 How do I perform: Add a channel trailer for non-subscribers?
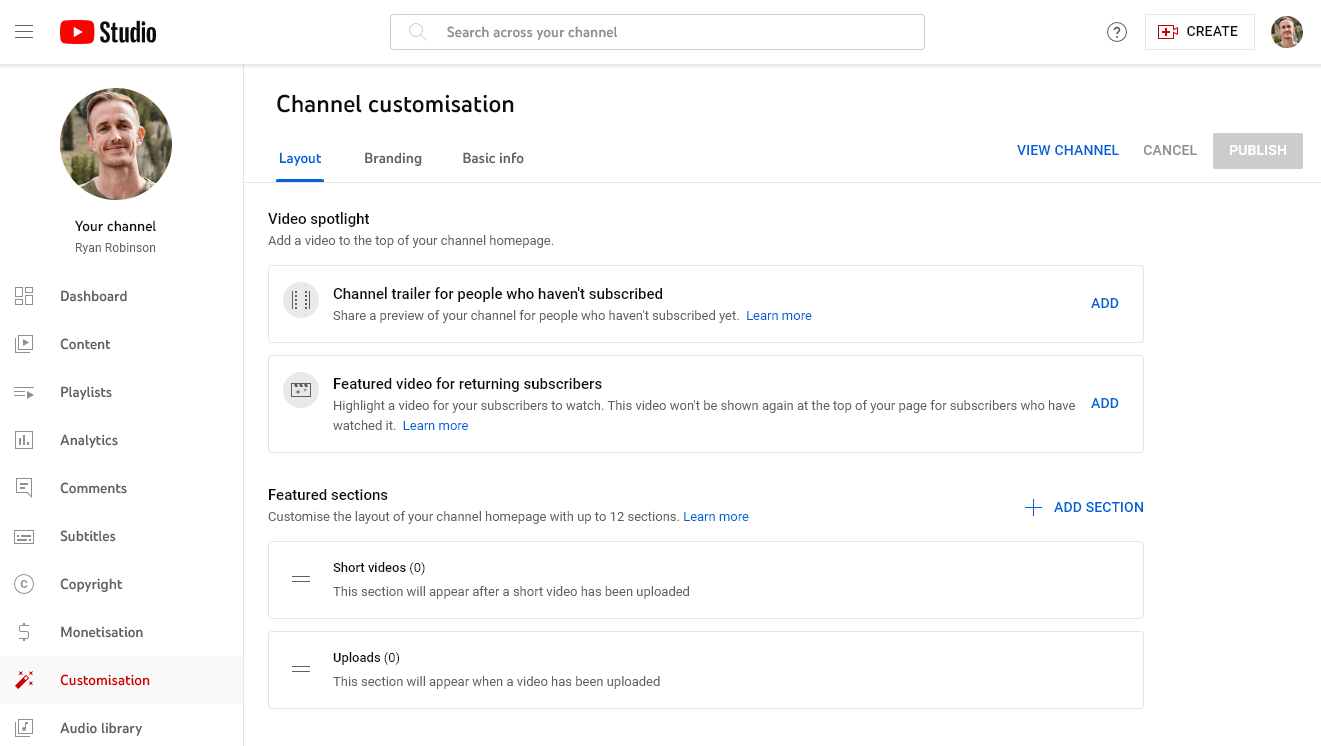click(1104, 303)
